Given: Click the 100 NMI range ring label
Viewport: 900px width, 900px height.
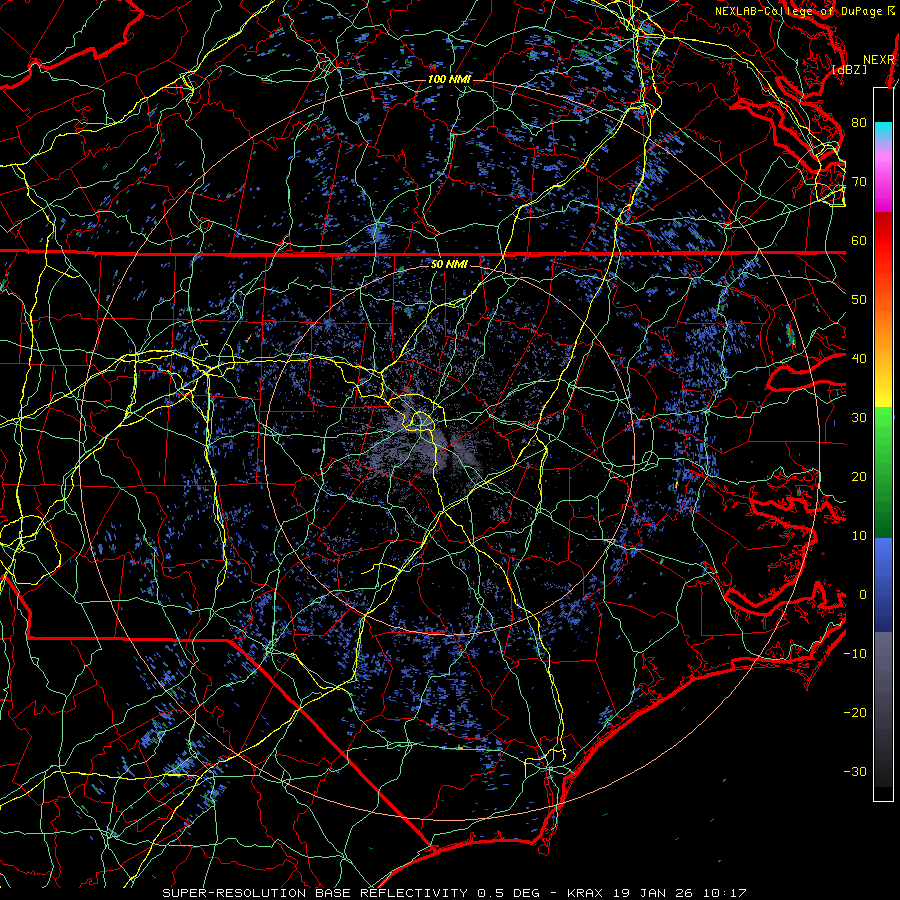Looking at the screenshot, I should pos(449,79).
